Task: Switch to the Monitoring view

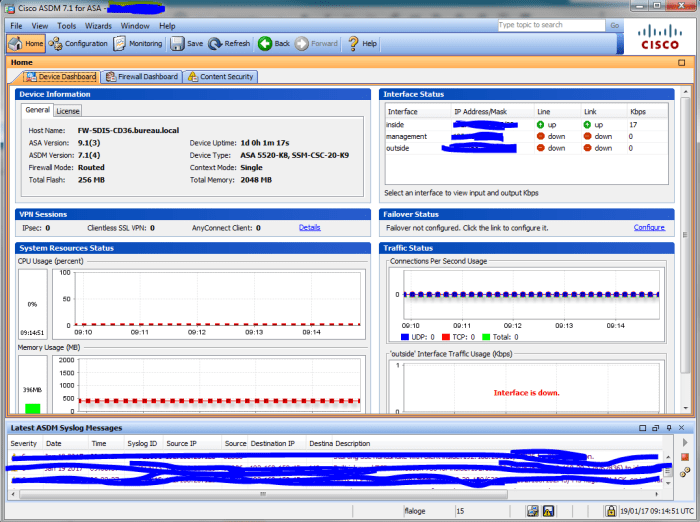Action: tap(138, 44)
